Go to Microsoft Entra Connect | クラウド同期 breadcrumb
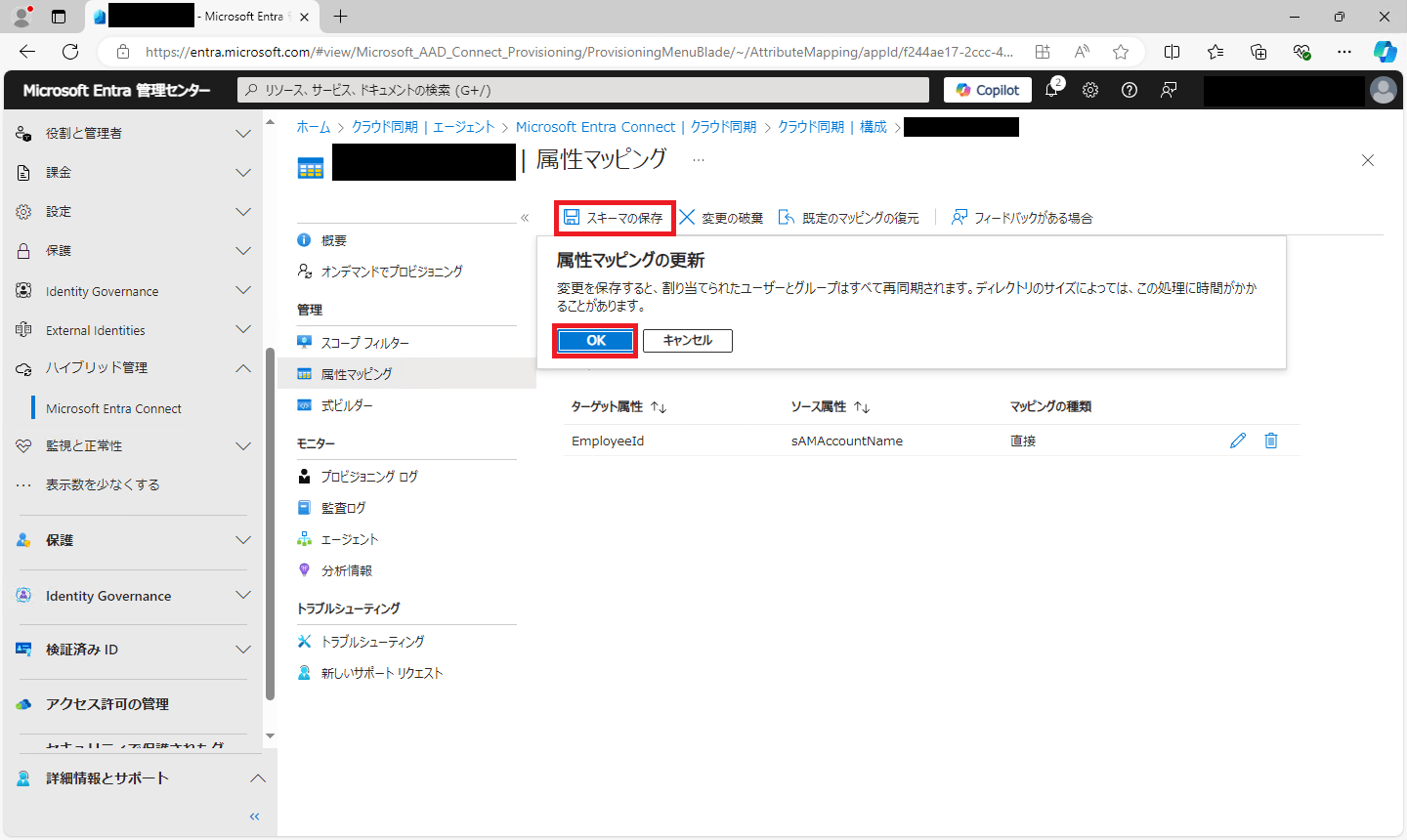Viewport: 1407px width, 840px height. pos(636,127)
